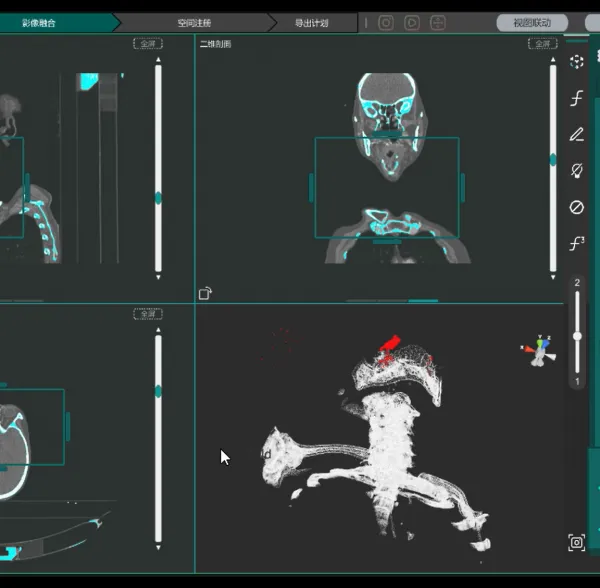
Task: Click the left handle of coronal crop box
Action: (311, 188)
